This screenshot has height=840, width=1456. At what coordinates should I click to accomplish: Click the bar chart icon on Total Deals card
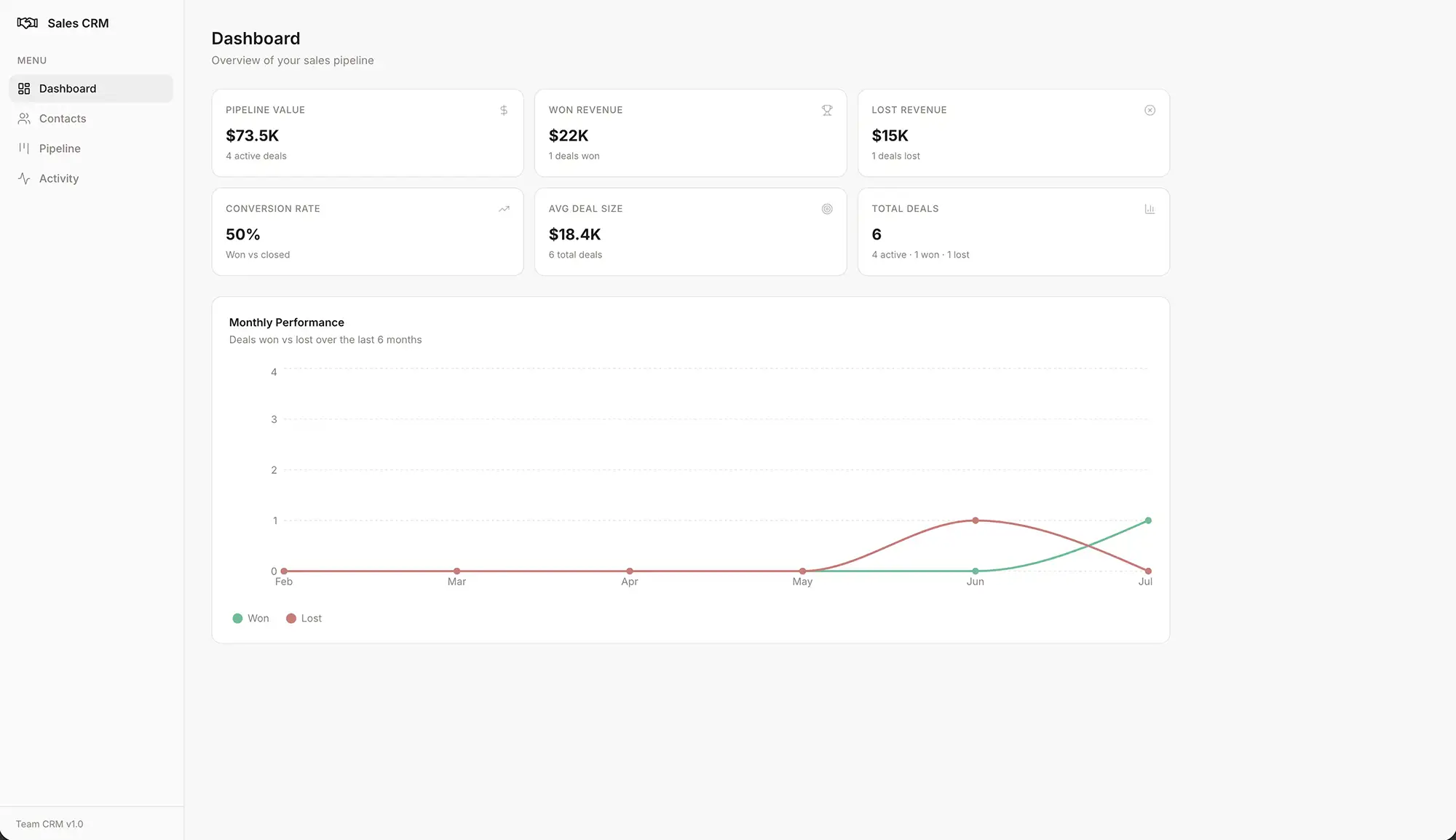1150,209
